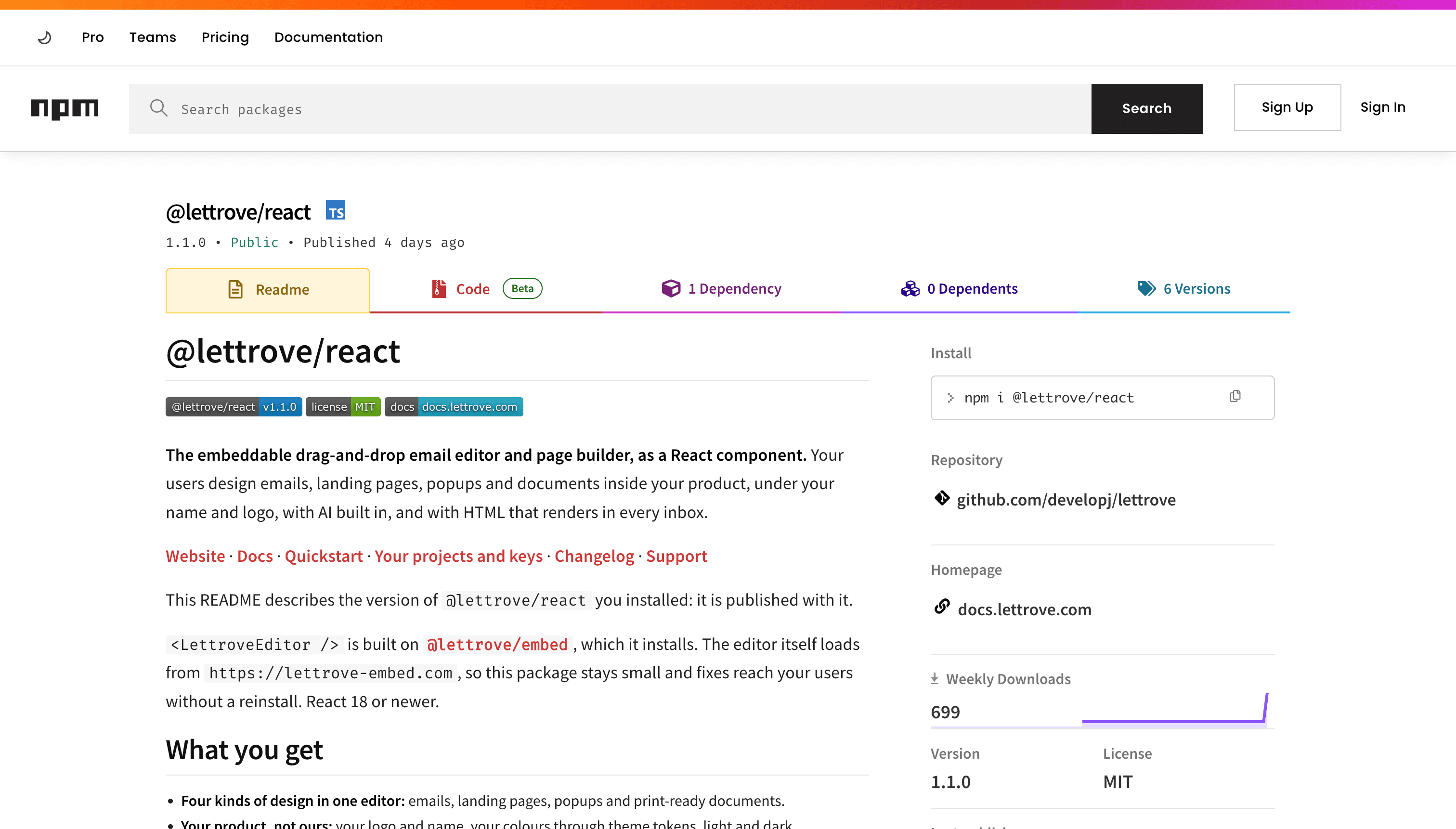Image resolution: width=1456 pixels, height=829 pixels.
Task: Click the MIT value under License
Action: [x=1118, y=782]
